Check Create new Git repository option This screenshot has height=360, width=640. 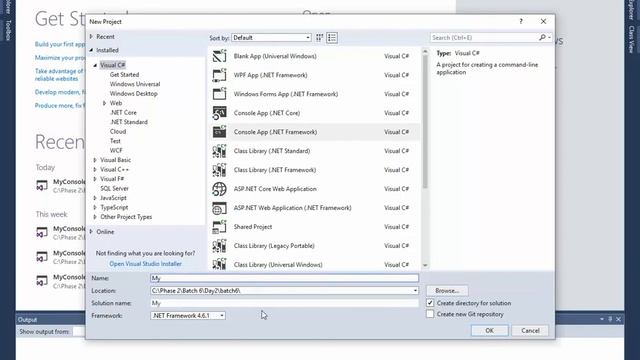430,314
